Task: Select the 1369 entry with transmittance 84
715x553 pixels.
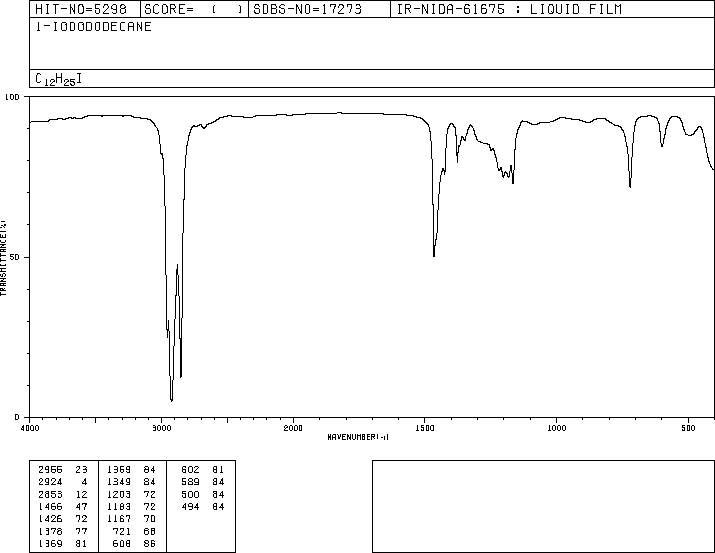Action: 119,470
